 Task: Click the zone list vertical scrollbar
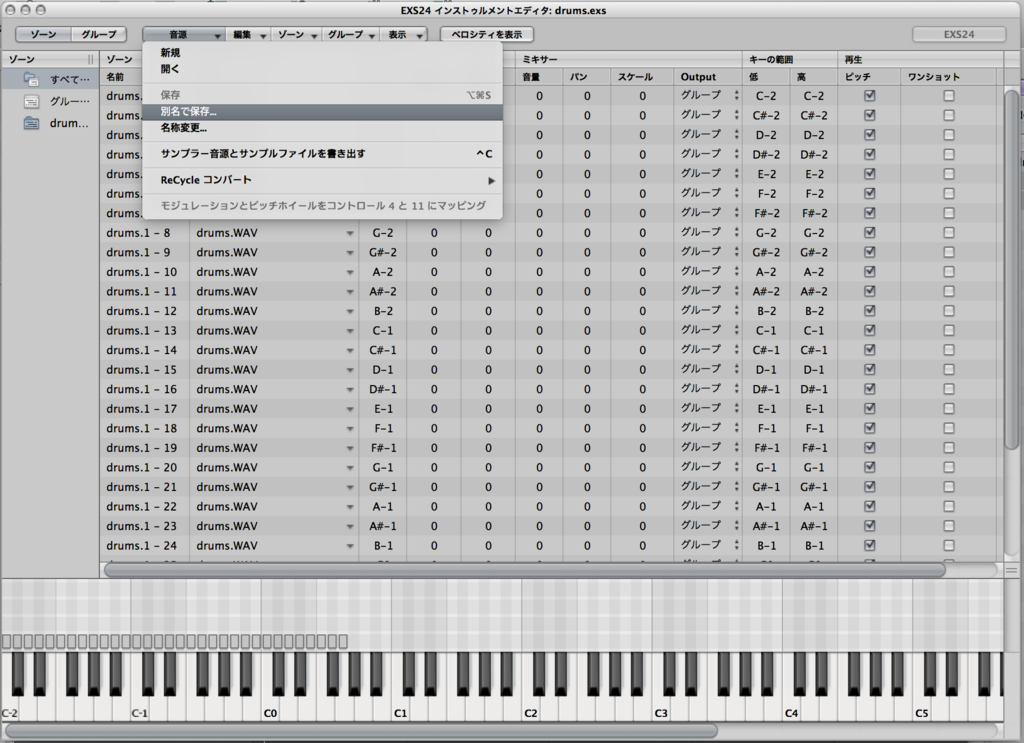[x=1012, y=270]
